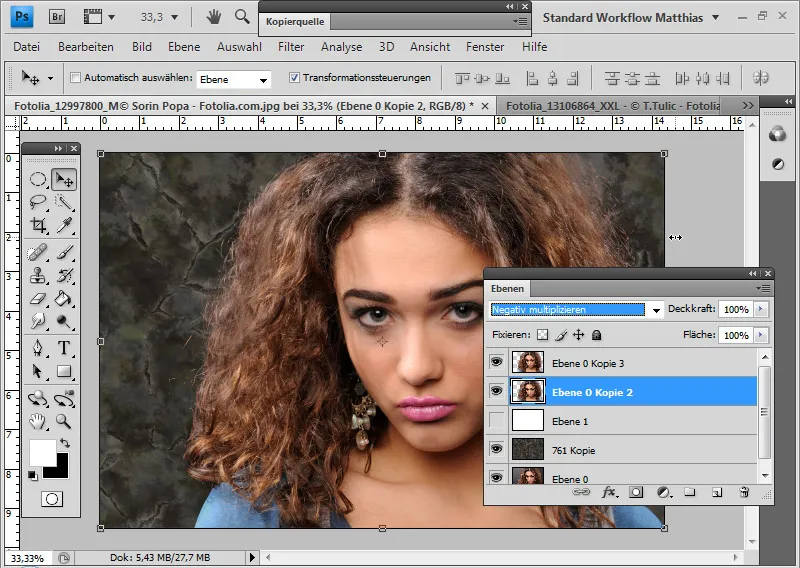Image resolution: width=800 pixels, height=568 pixels.
Task: Create new fill or adjustment layer
Action: click(664, 492)
